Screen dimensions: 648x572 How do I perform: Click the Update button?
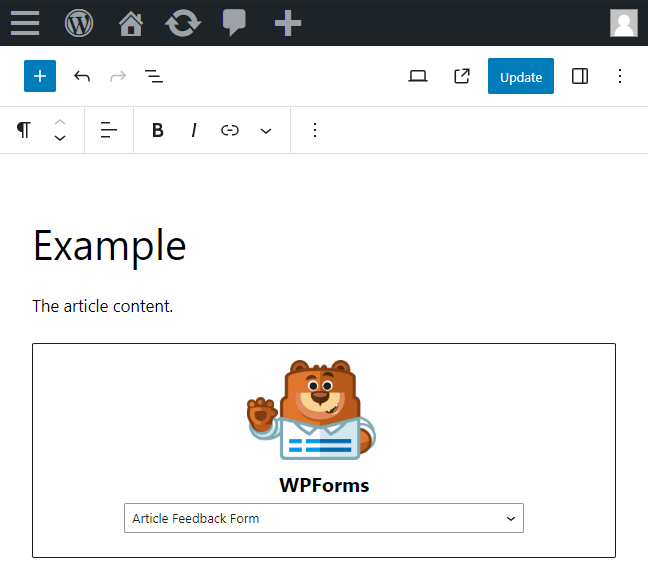coord(520,76)
